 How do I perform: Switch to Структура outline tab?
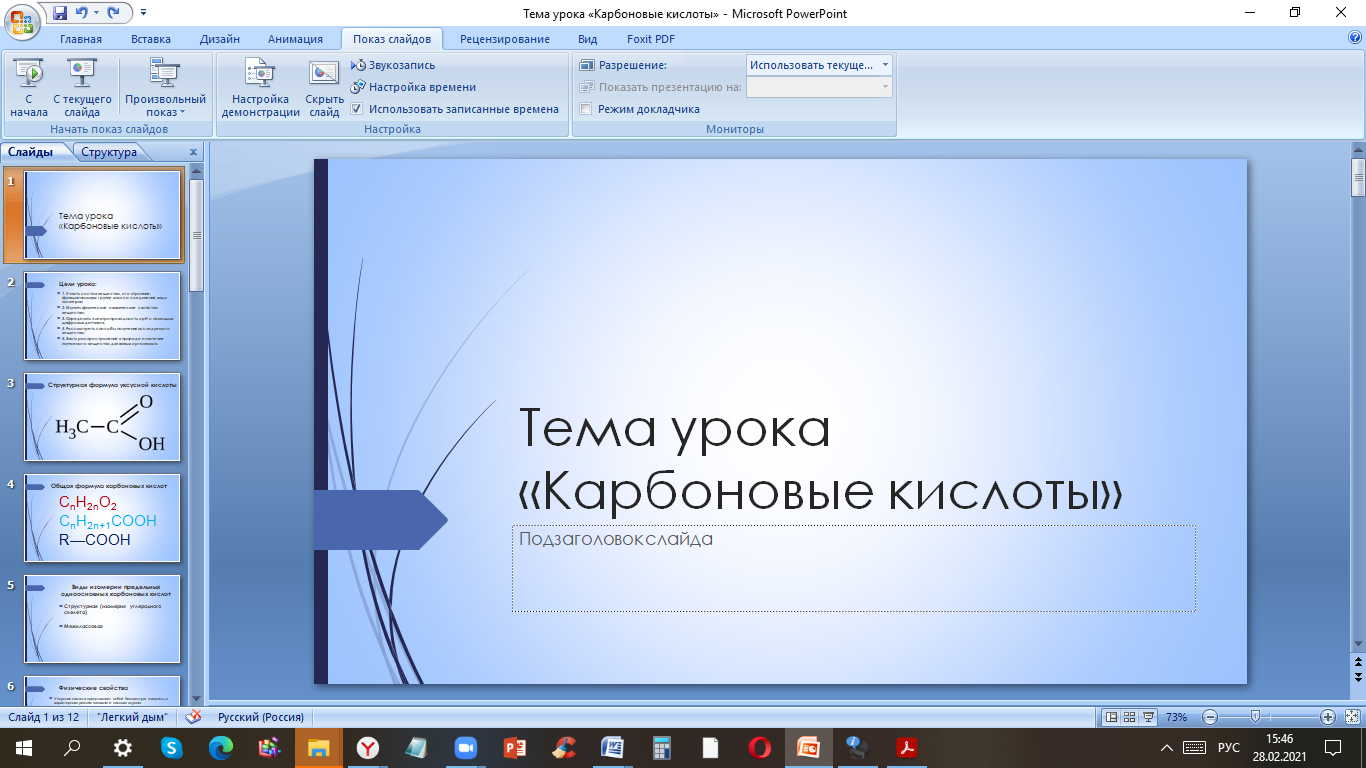(109, 152)
